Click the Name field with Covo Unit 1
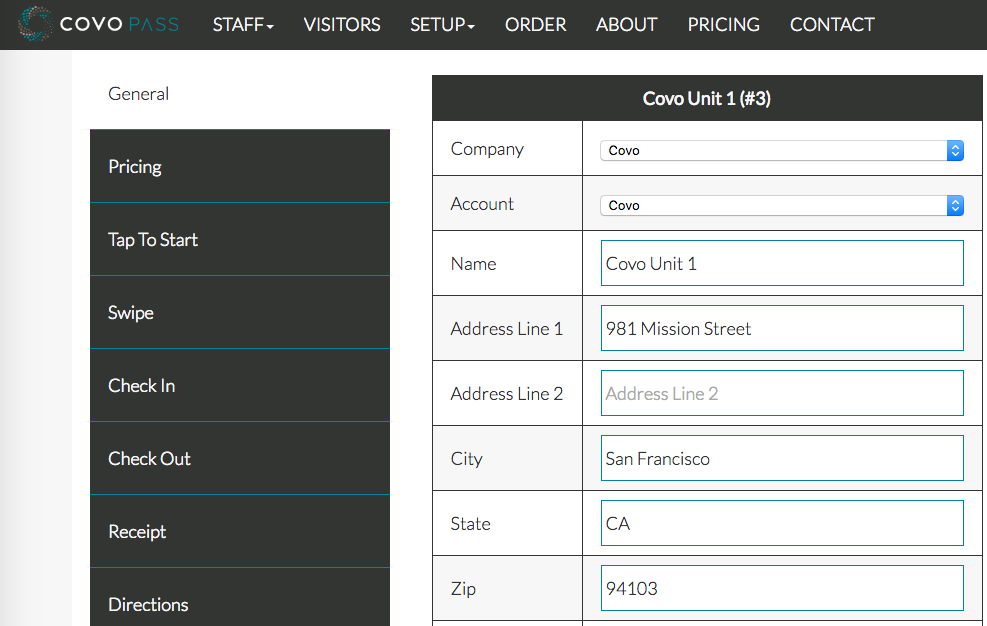Viewport: 987px width, 626px height. [x=782, y=263]
